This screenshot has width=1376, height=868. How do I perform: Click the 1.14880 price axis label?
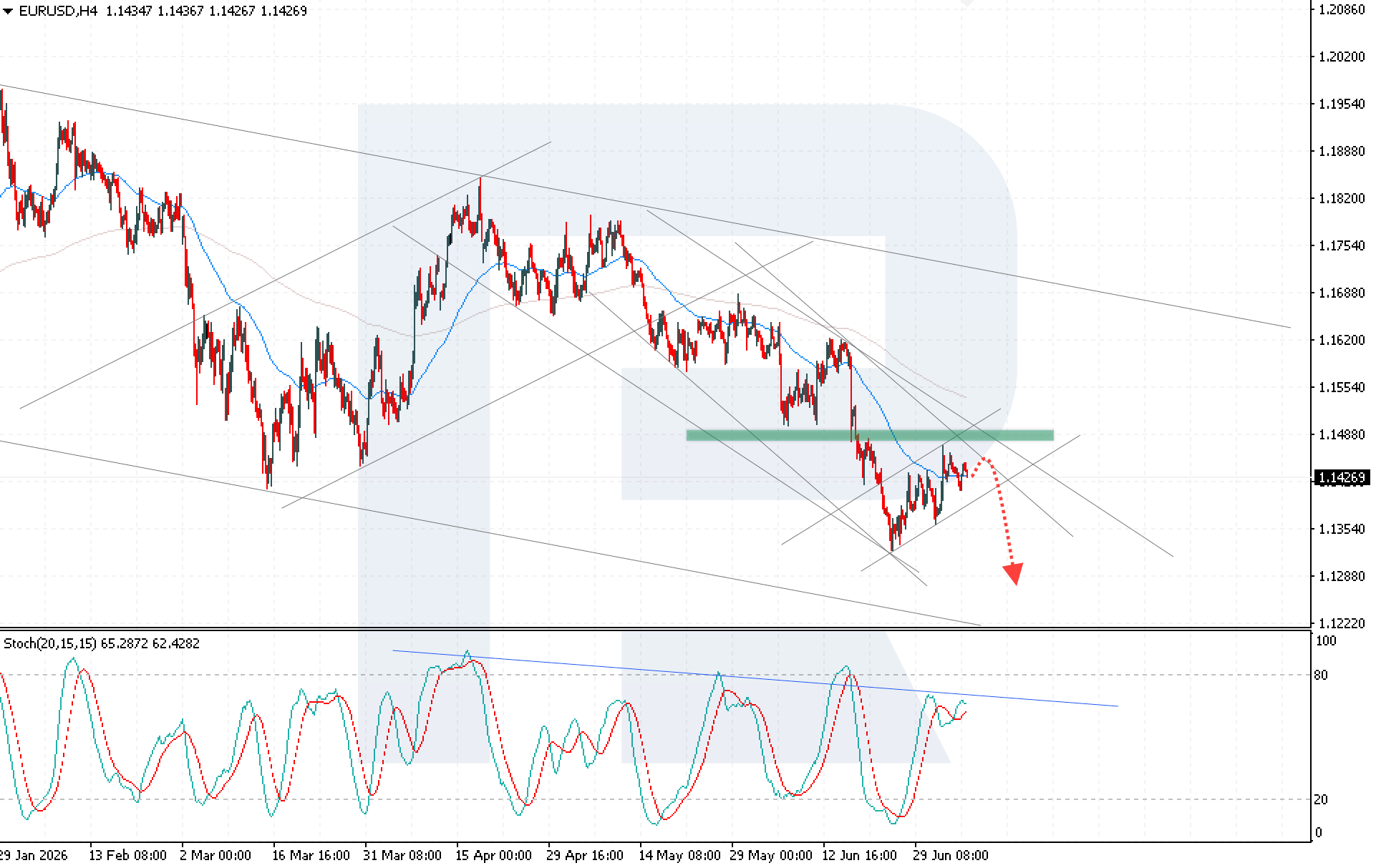tap(1342, 435)
